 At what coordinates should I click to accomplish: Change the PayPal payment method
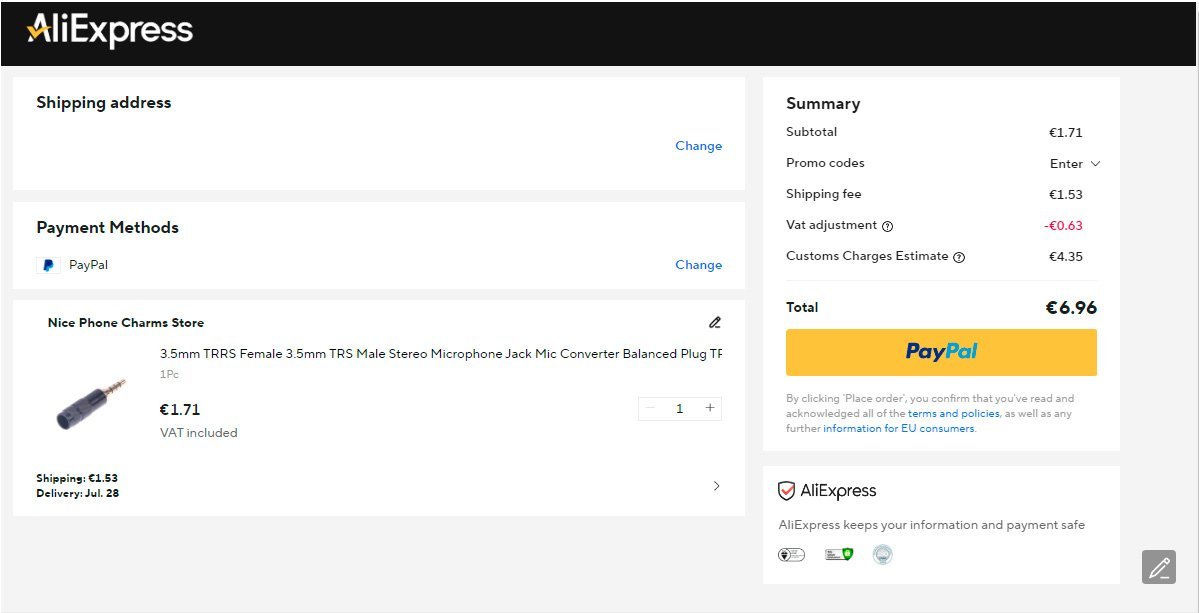pyautogui.click(x=698, y=264)
